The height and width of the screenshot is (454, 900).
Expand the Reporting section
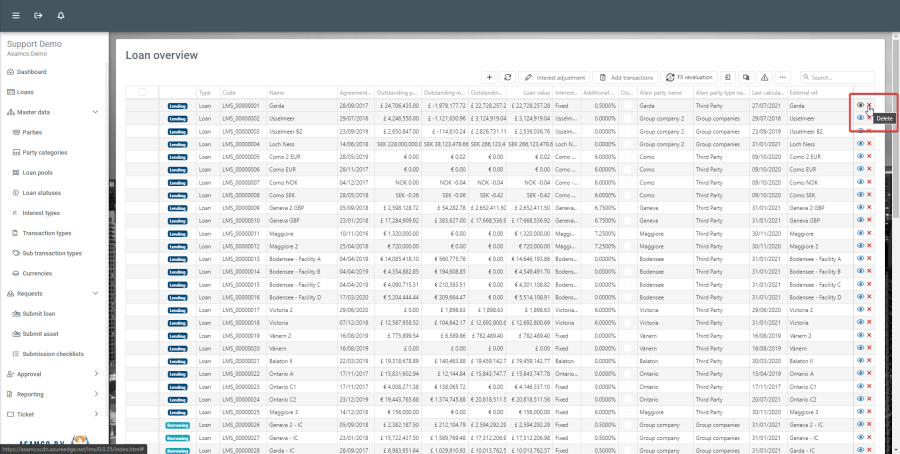tap(95, 393)
